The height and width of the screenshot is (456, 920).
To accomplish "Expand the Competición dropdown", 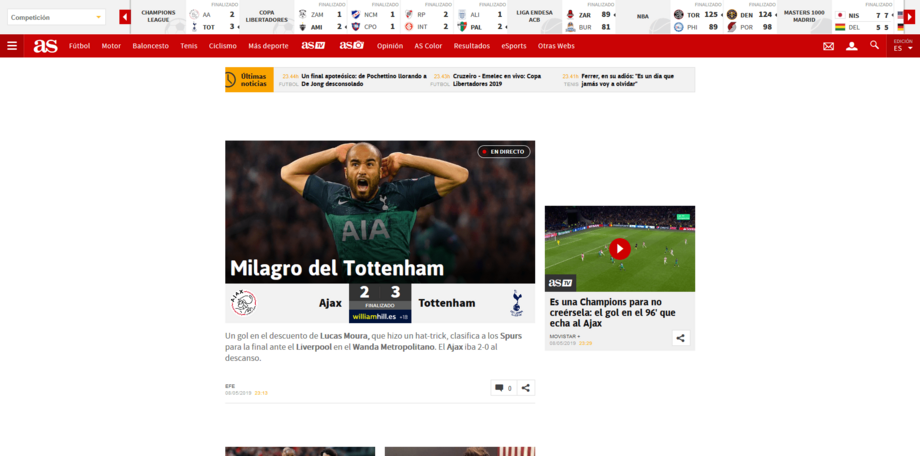I will (x=56, y=17).
